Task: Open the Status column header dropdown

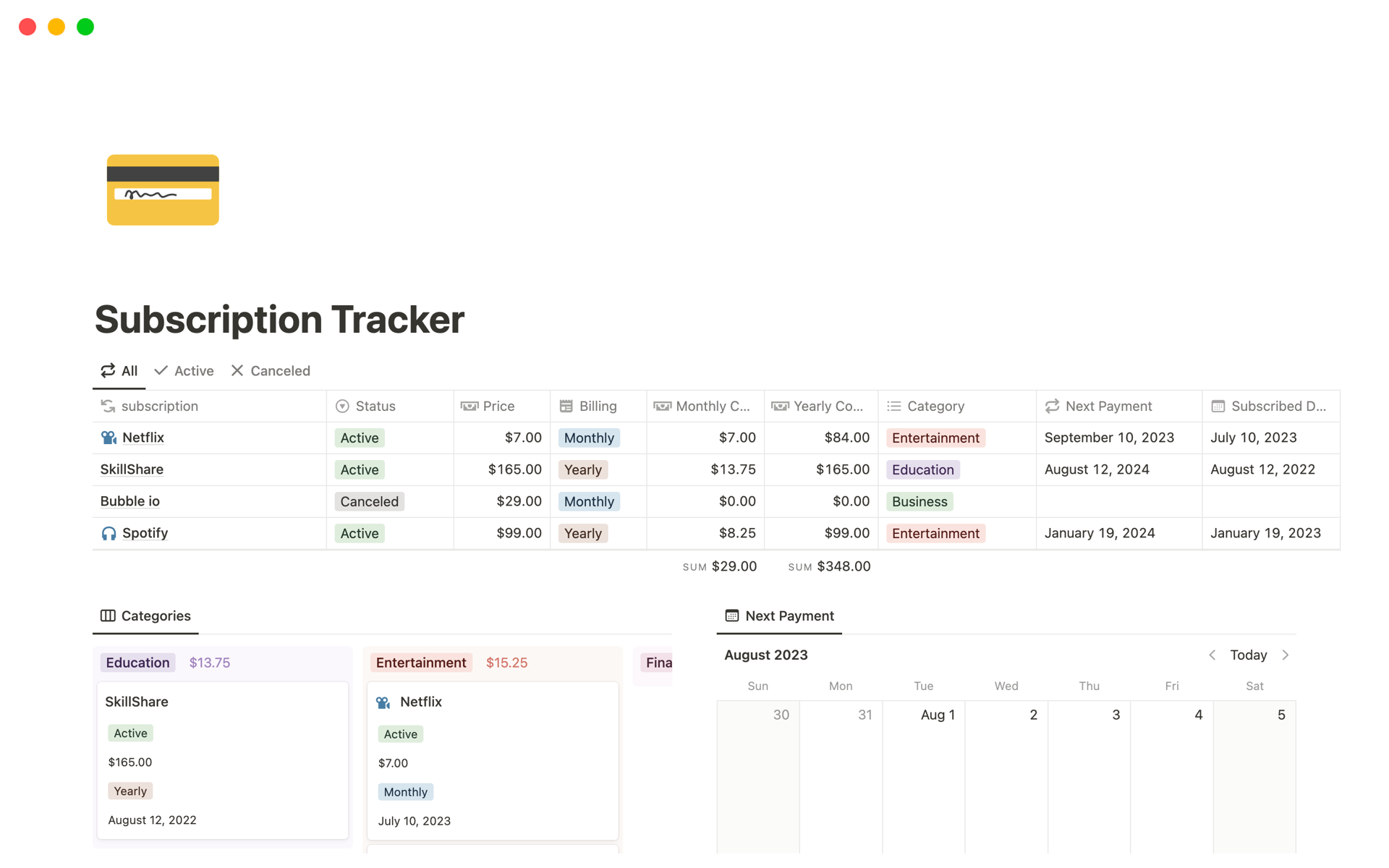Action: pos(342,406)
